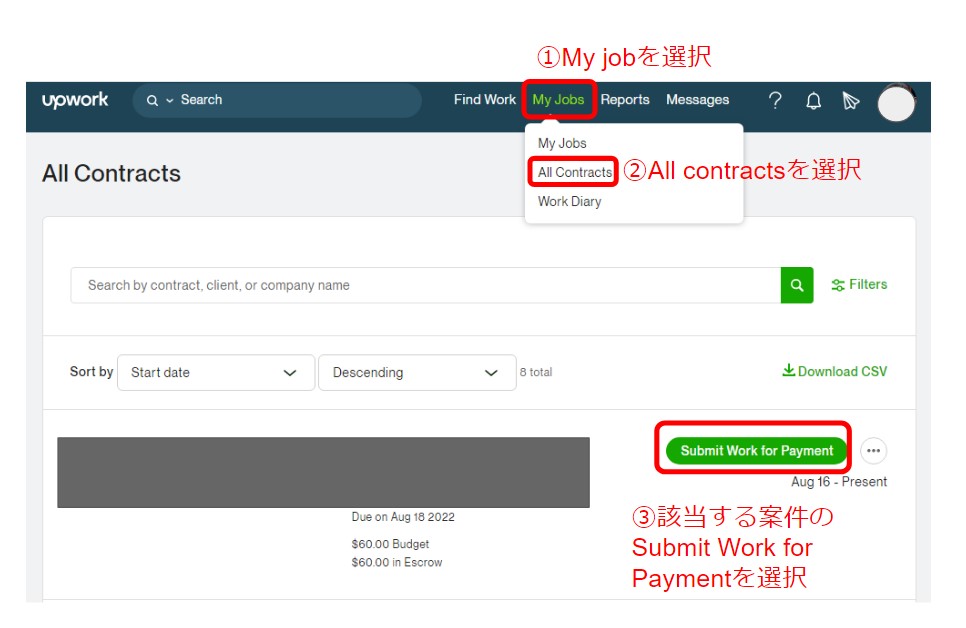This screenshot has width=966, height=628.
Task: Open the search type chevron in top bar
Action: [169, 100]
